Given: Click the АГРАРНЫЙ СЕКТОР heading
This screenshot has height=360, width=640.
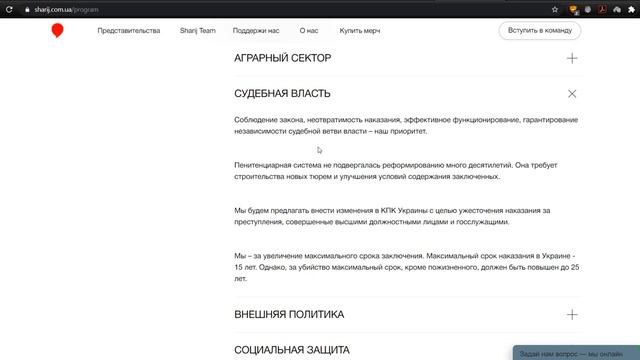Looking at the screenshot, I should [x=282, y=58].
